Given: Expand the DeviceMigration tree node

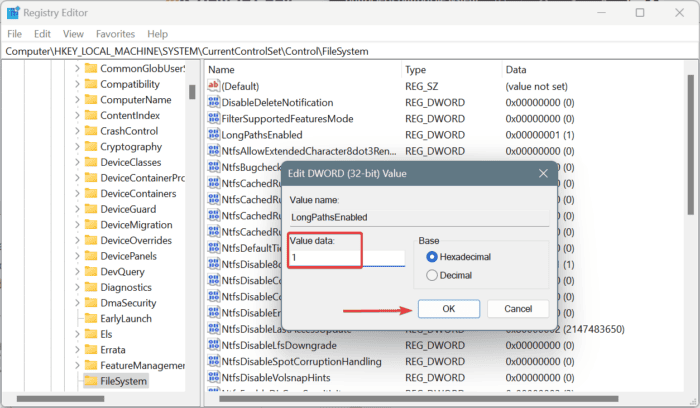Looking at the screenshot, I should point(77,225).
